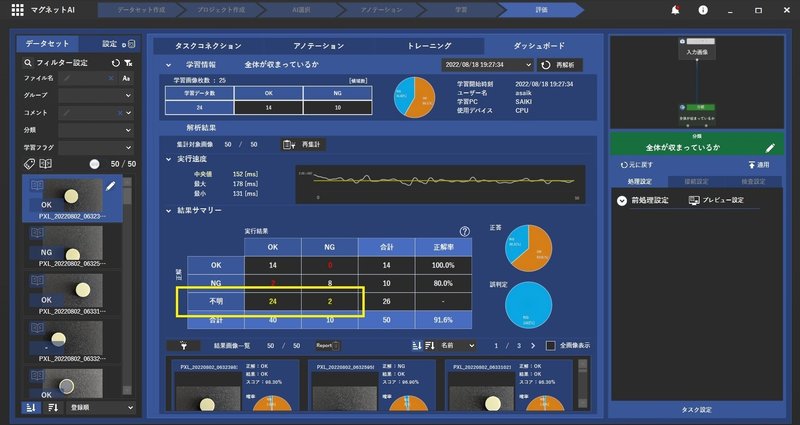Go to the 学習 workflow step

(460, 10)
